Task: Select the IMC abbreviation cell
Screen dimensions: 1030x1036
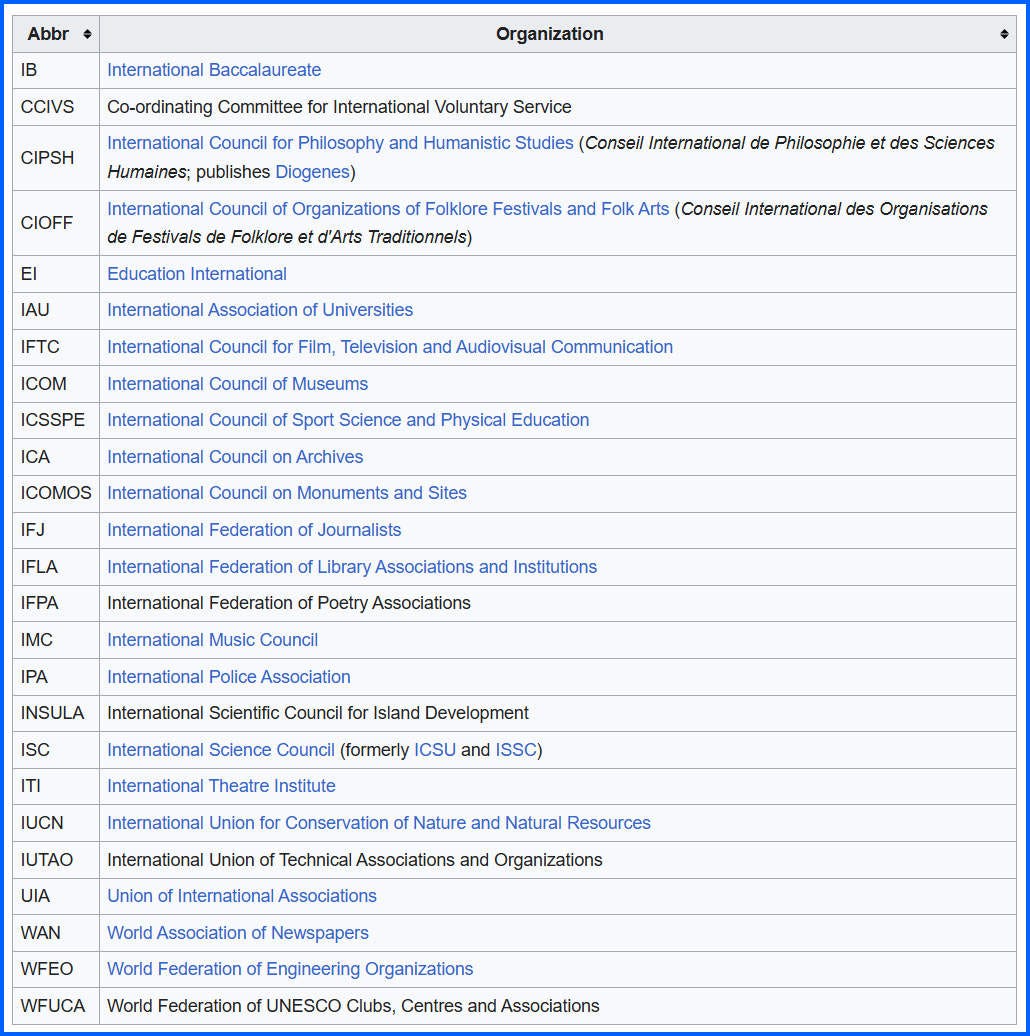Action: (x=55, y=640)
